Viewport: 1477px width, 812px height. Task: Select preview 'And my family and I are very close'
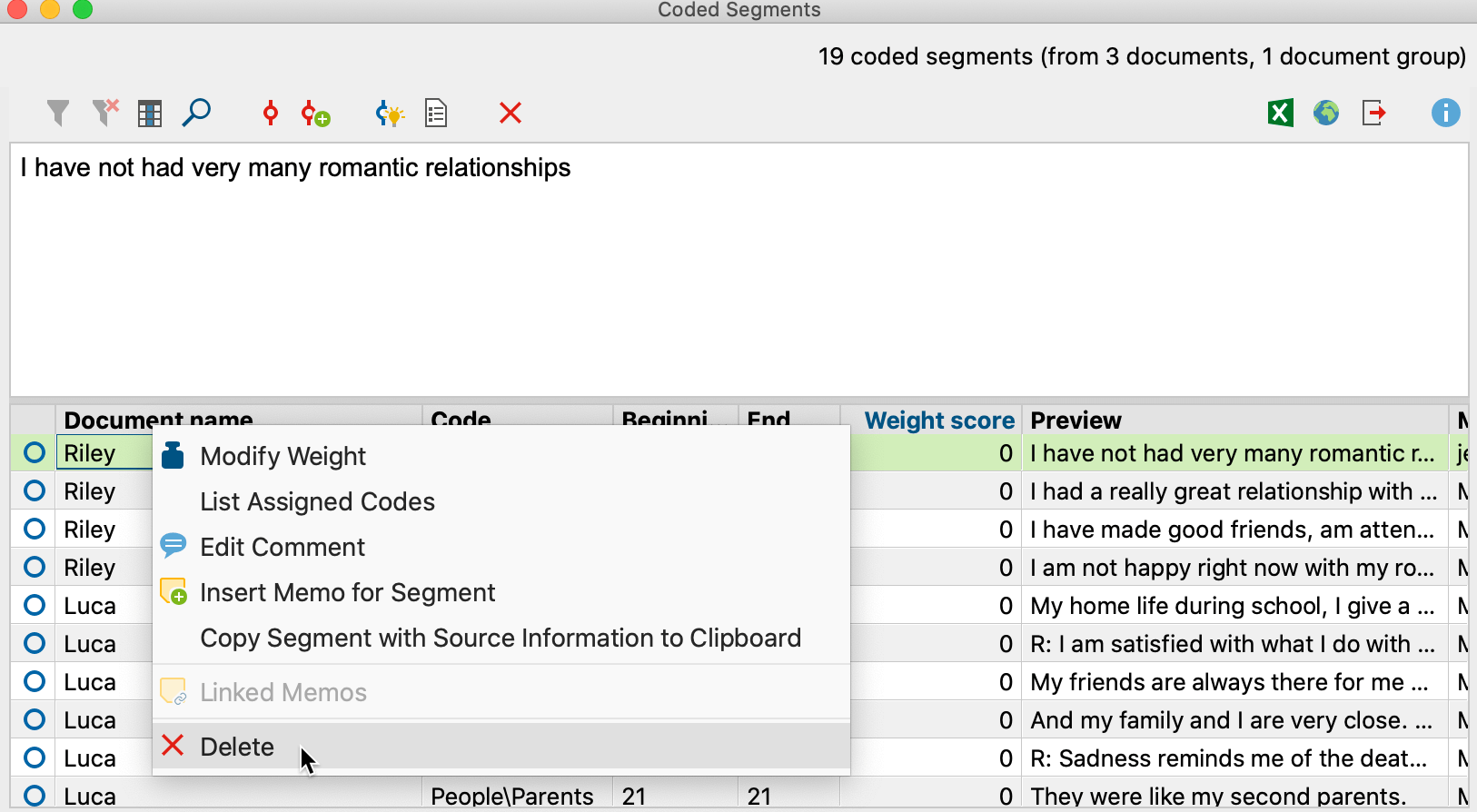[x=1234, y=720]
